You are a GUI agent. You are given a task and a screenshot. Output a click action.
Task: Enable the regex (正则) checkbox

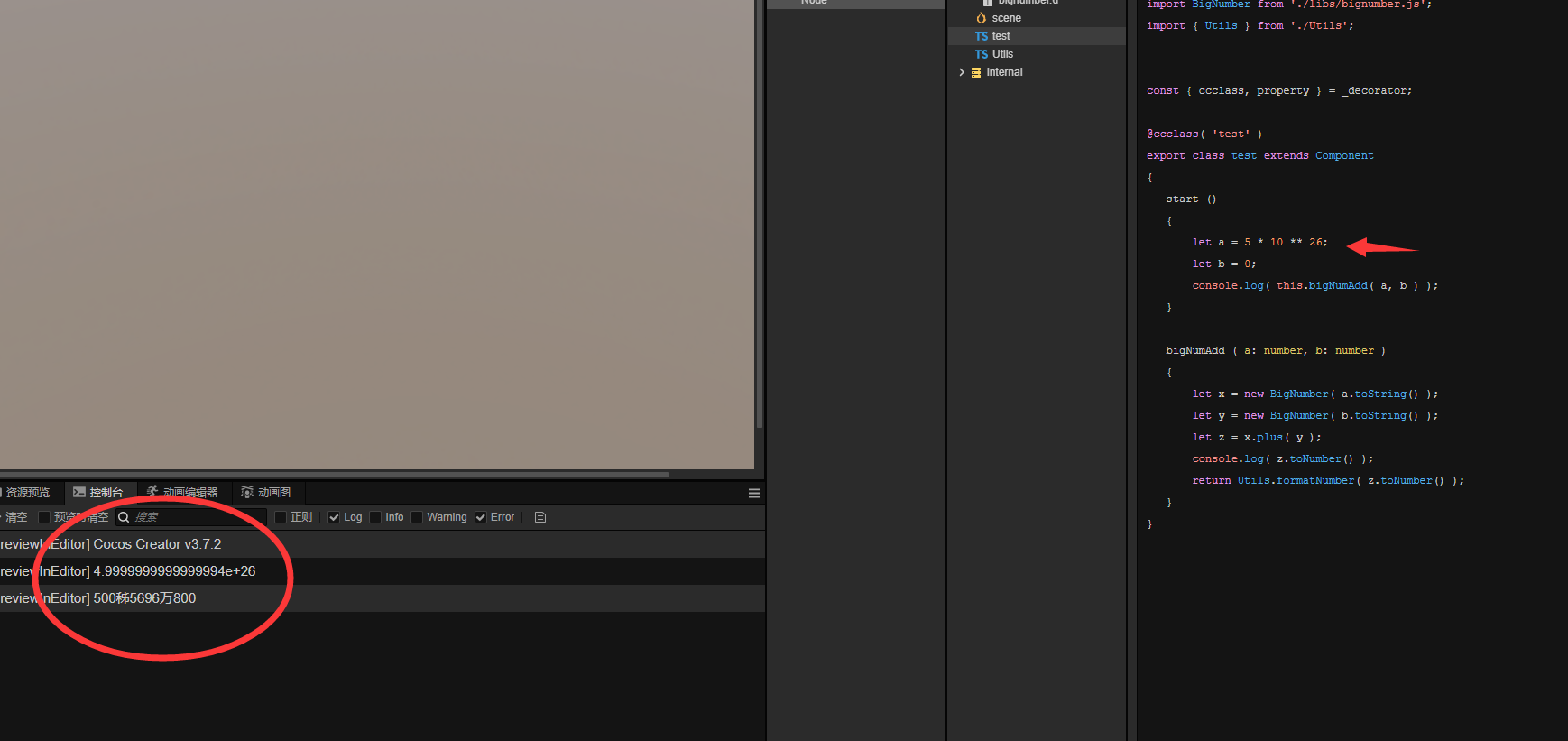[281, 517]
